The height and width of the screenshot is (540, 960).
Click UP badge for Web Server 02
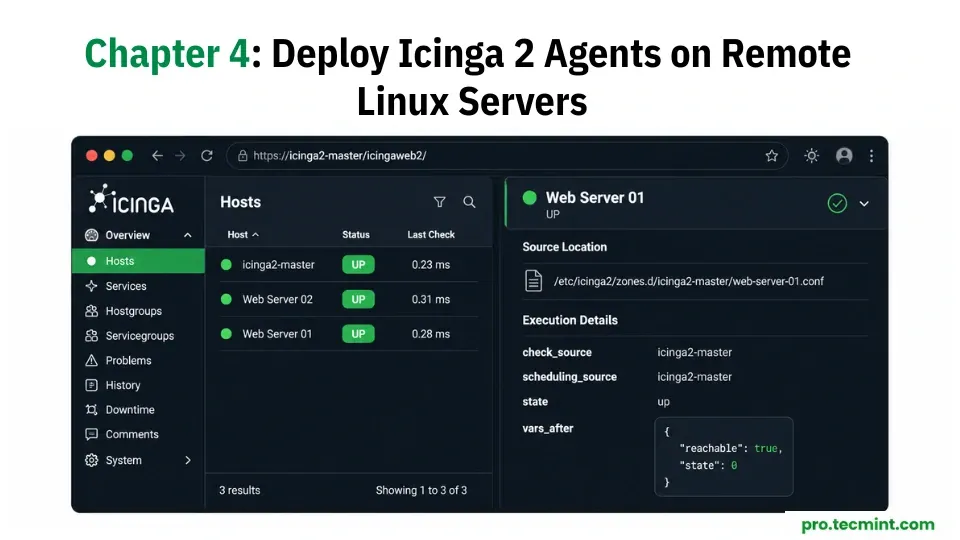358,299
